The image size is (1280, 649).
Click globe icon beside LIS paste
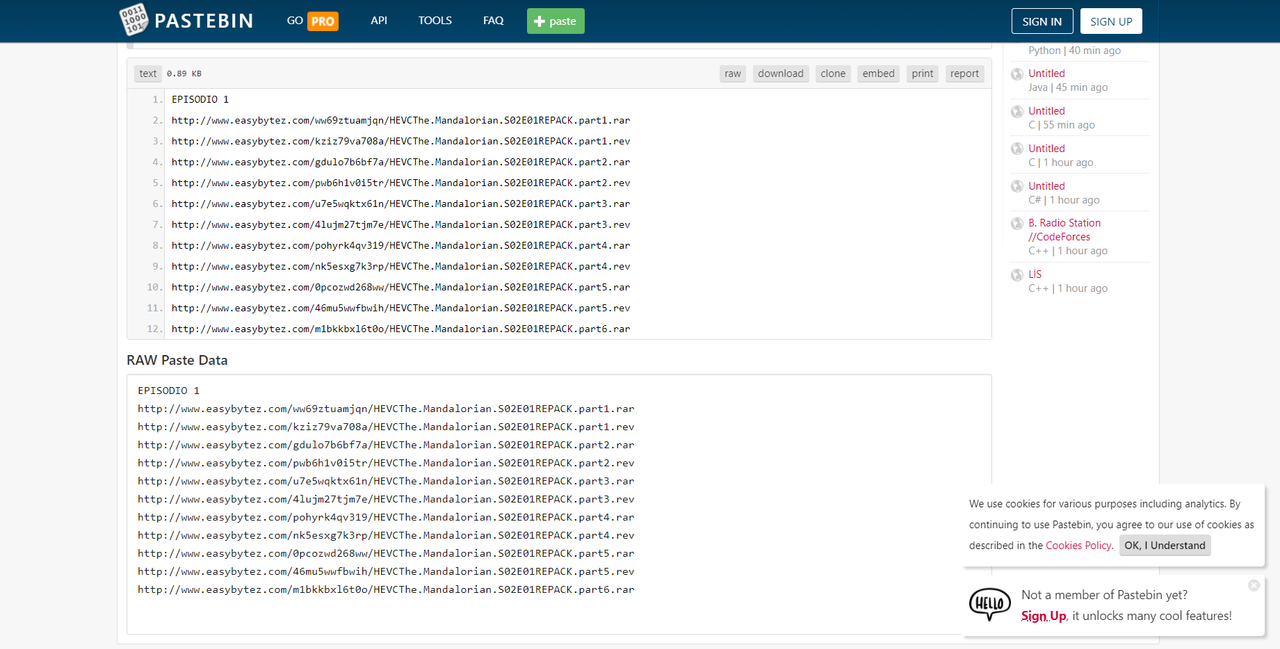pos(1017,275)
